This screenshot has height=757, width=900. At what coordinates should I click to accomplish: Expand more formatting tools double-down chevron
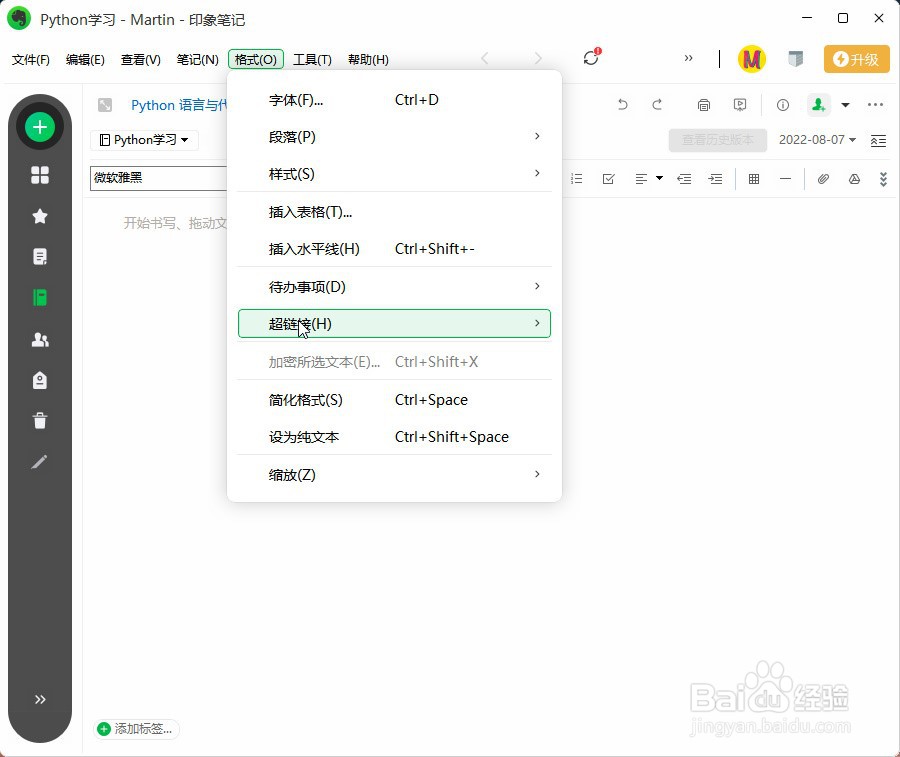(x=883, y=179)
